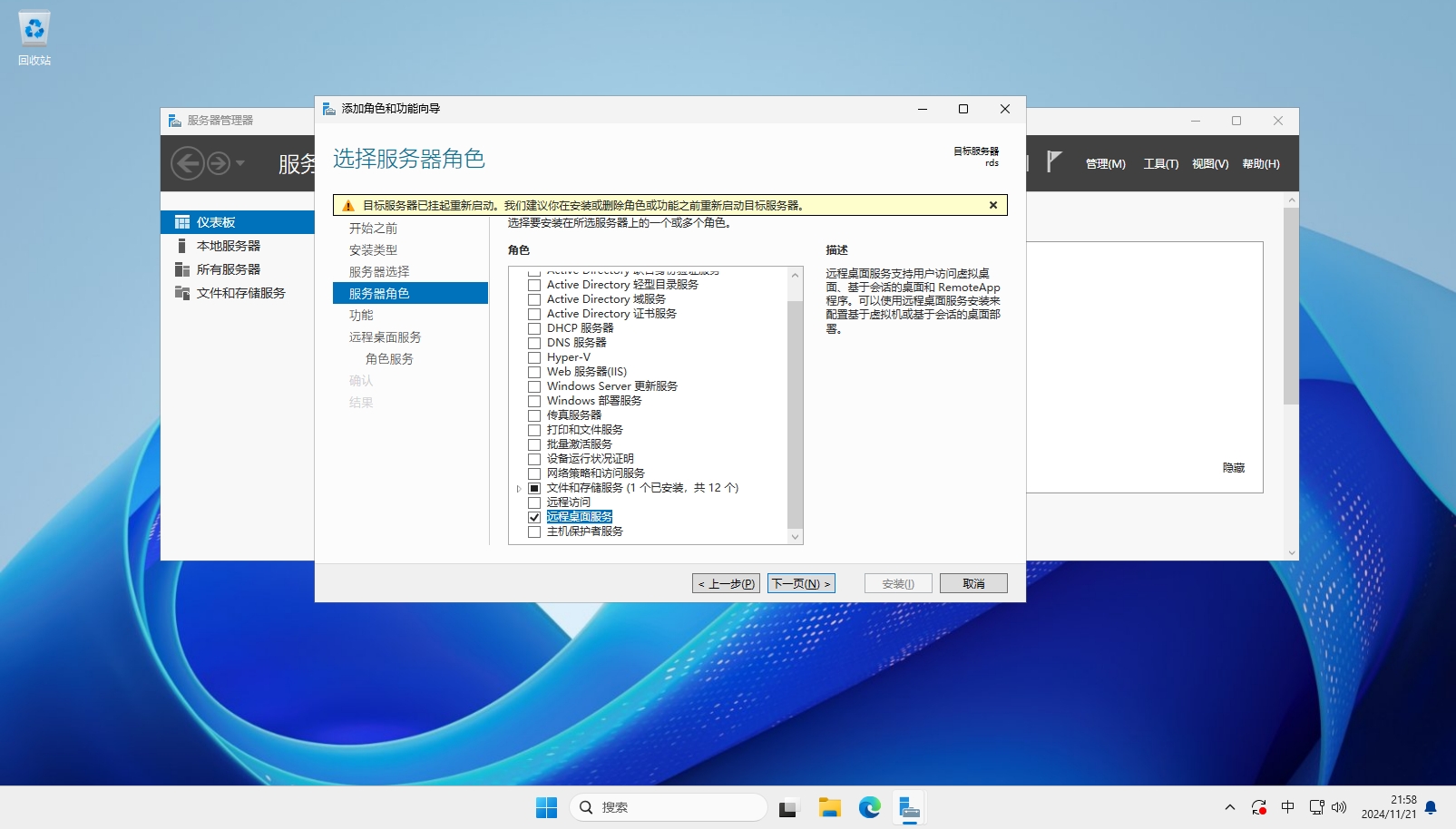The image size is (1456, 829).
Task: Enable the Hyper-V role checkbox
Action: (x=534, y=357)
